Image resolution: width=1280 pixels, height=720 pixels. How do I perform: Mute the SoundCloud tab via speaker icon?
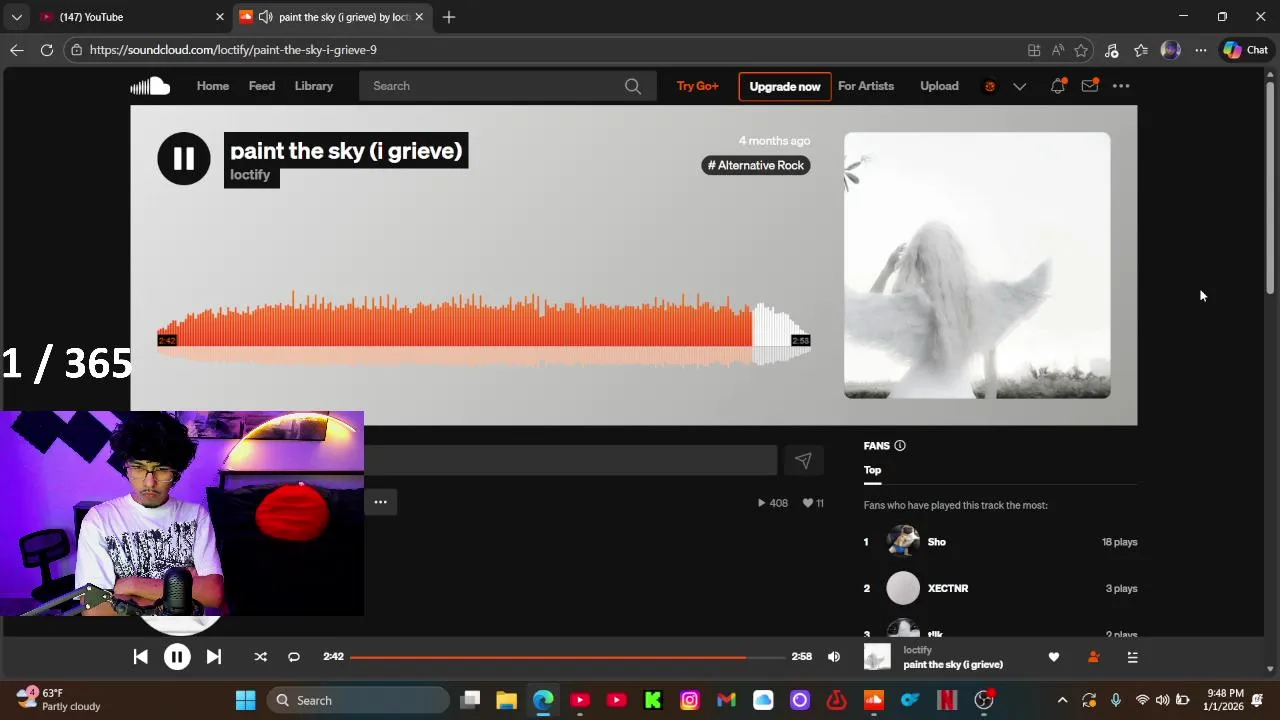[x=265, y=17]
